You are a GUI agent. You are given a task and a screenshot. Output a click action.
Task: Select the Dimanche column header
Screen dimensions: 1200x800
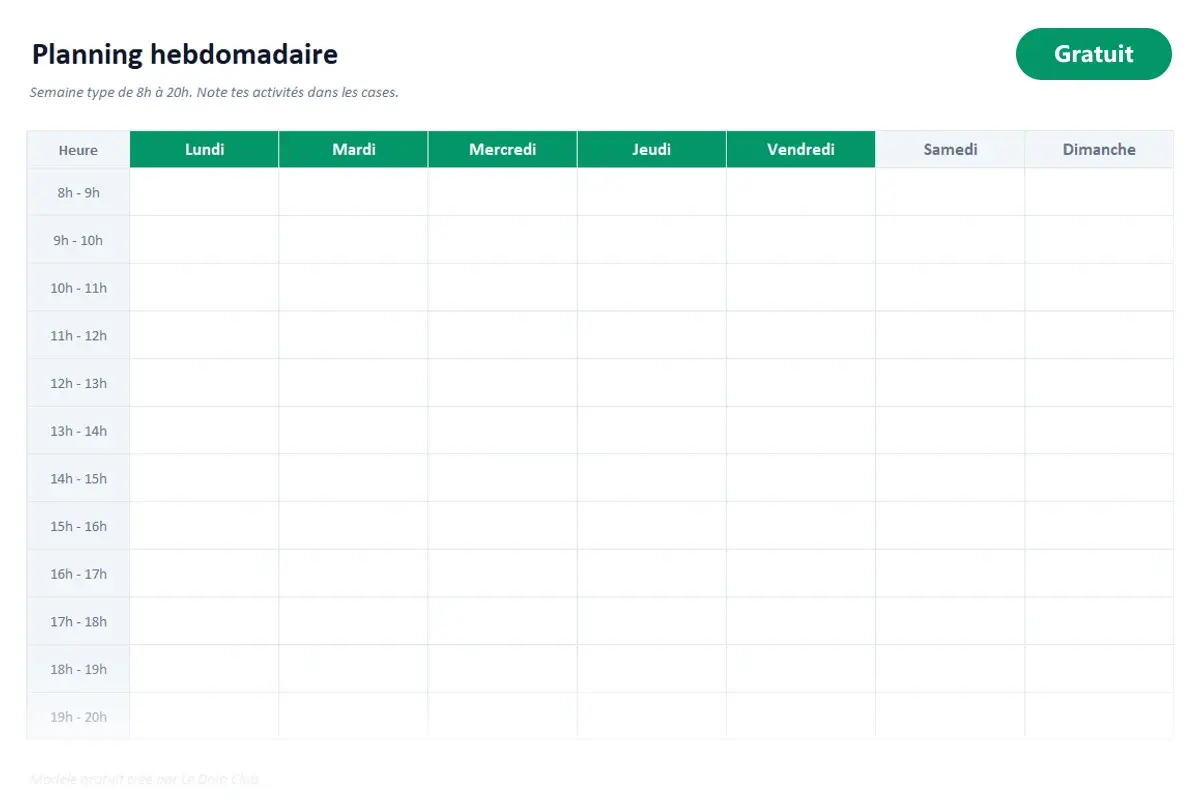(1099, 149)
